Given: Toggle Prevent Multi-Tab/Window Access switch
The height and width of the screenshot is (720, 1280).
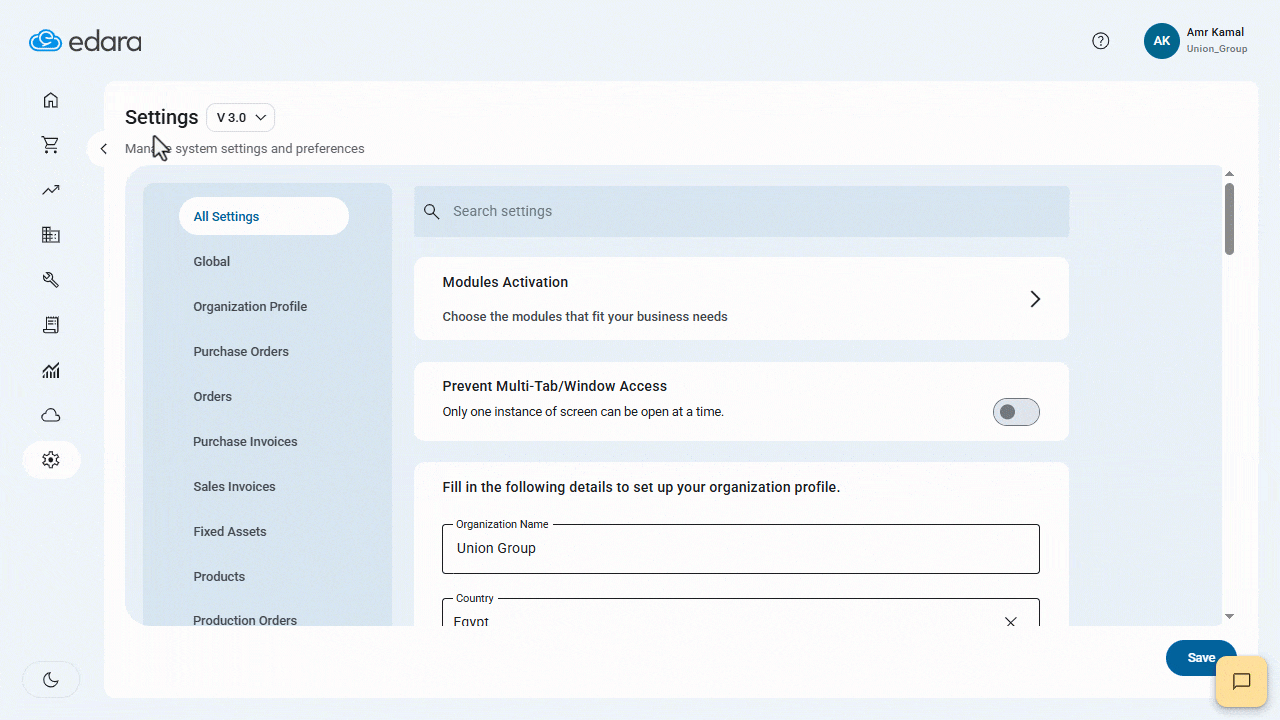Looking at the screenshot, I should point(1016,412).
